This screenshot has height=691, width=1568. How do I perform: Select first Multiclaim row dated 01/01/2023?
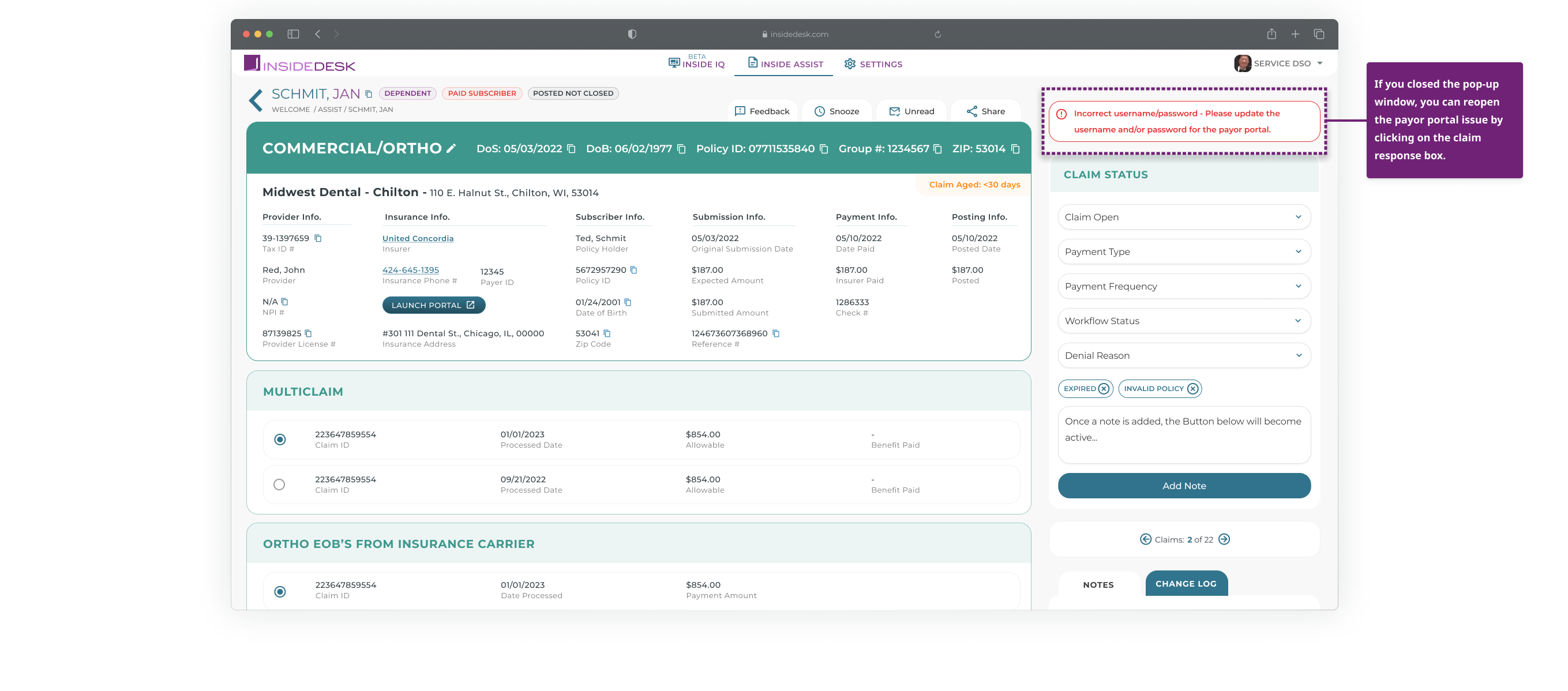[x=279, y=439]
